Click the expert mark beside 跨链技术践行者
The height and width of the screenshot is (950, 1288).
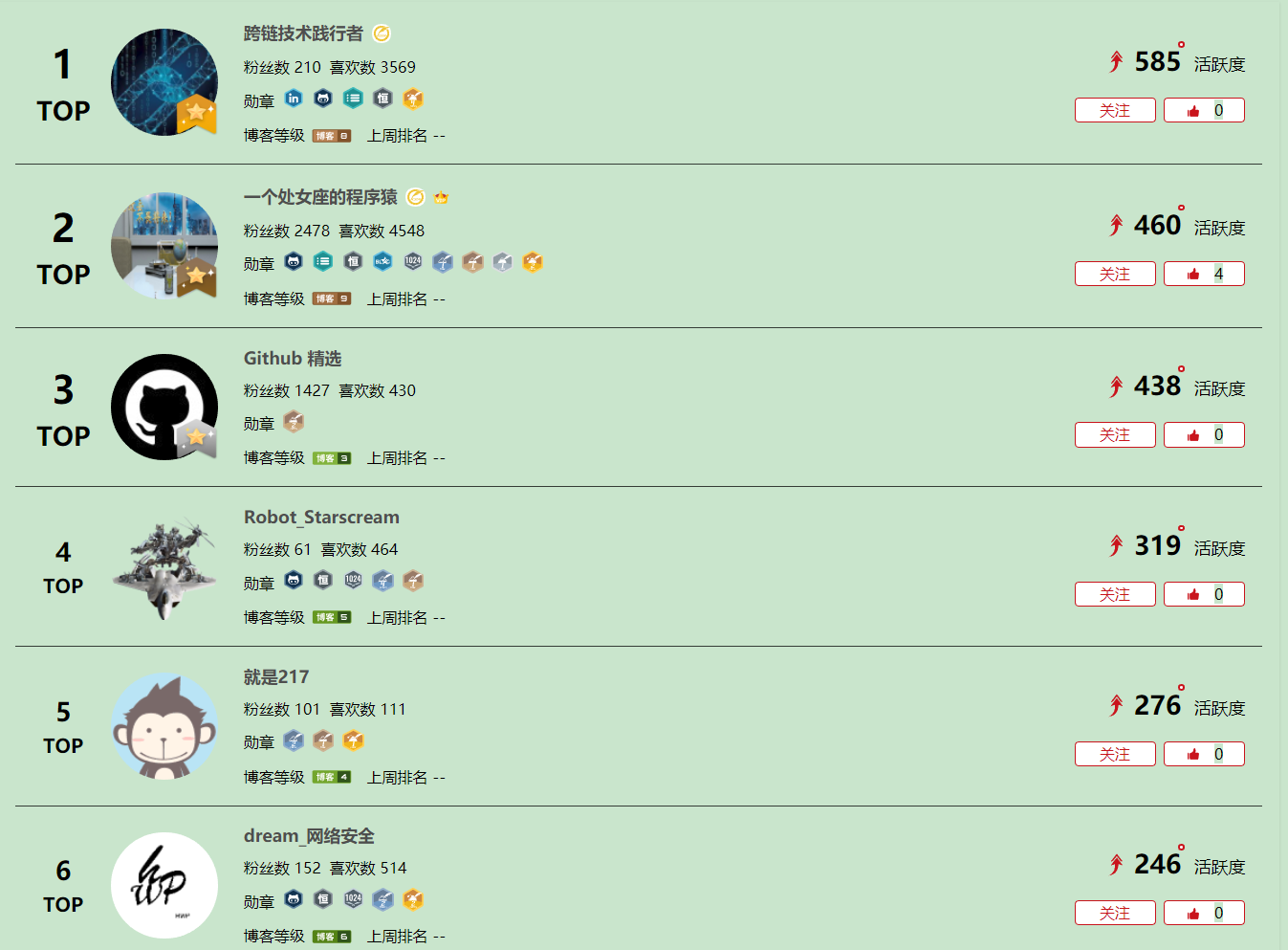pos(382,33)
